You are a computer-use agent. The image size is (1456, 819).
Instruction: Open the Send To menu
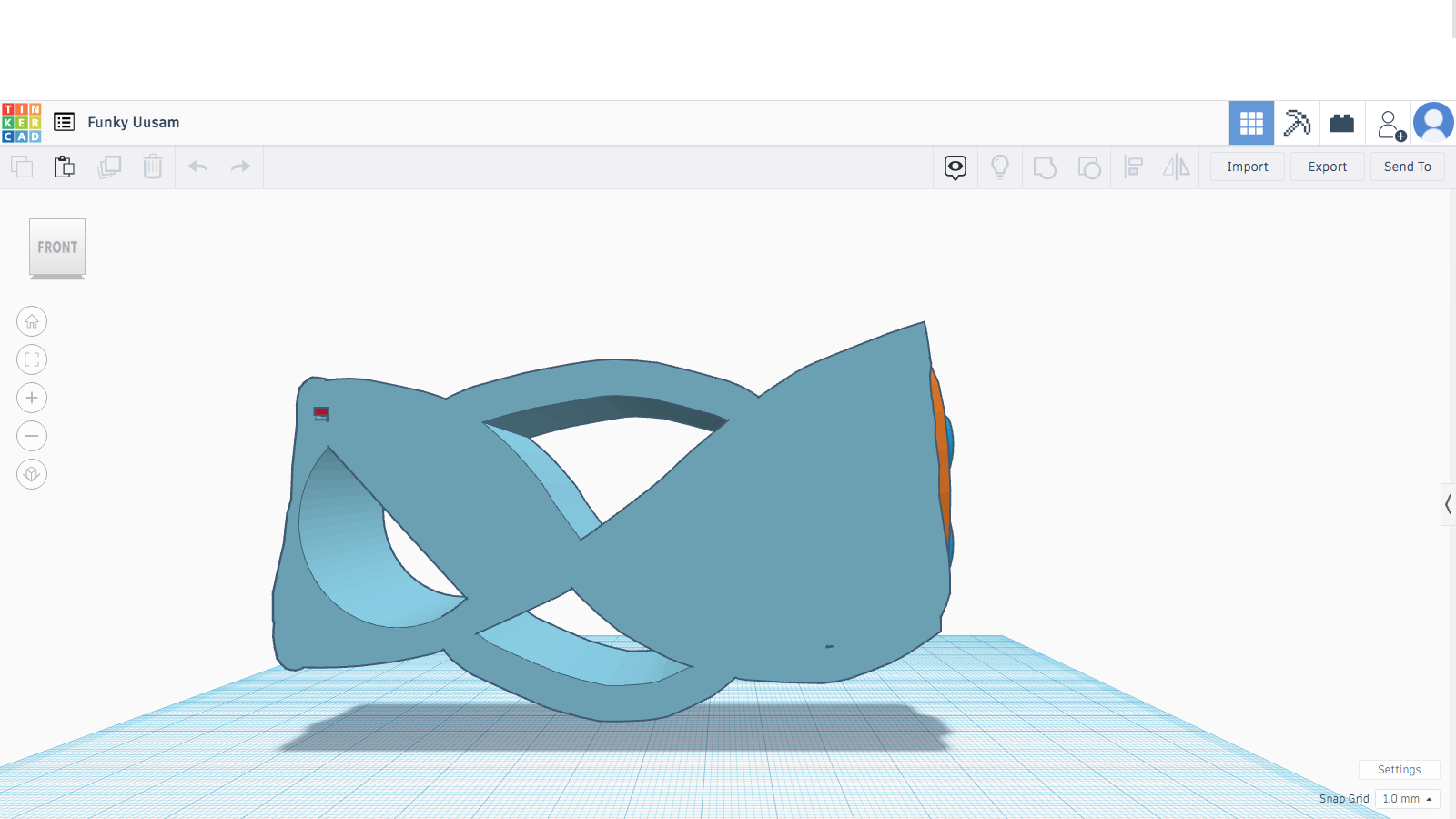[1407, 167]
